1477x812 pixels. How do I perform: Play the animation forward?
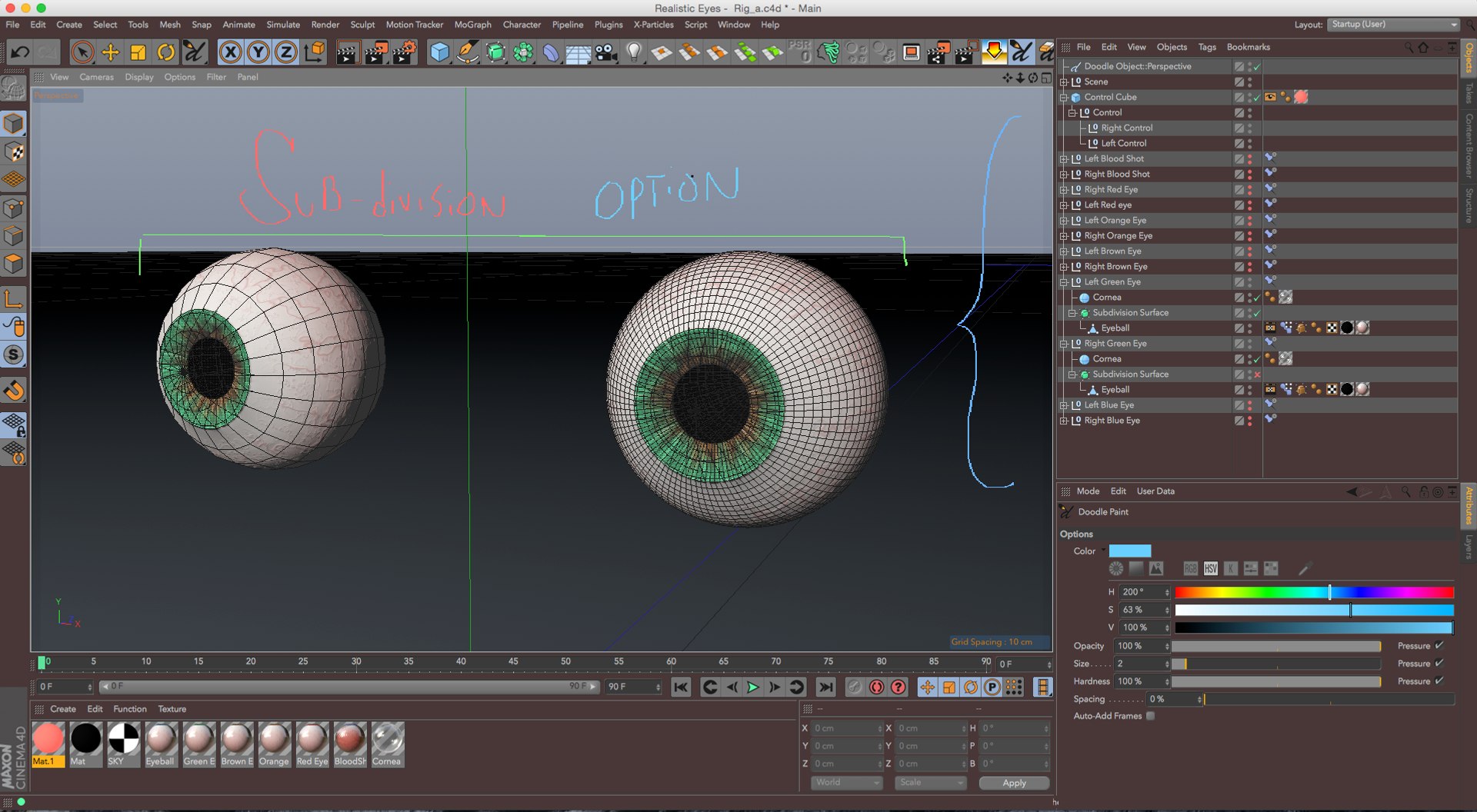pos(753,687)
